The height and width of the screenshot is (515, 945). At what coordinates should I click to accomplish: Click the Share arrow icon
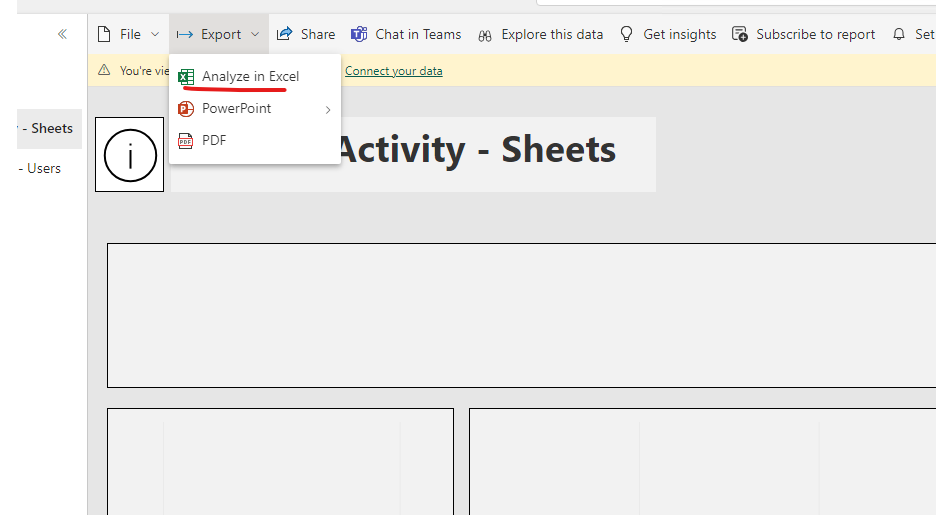(284, 34)
